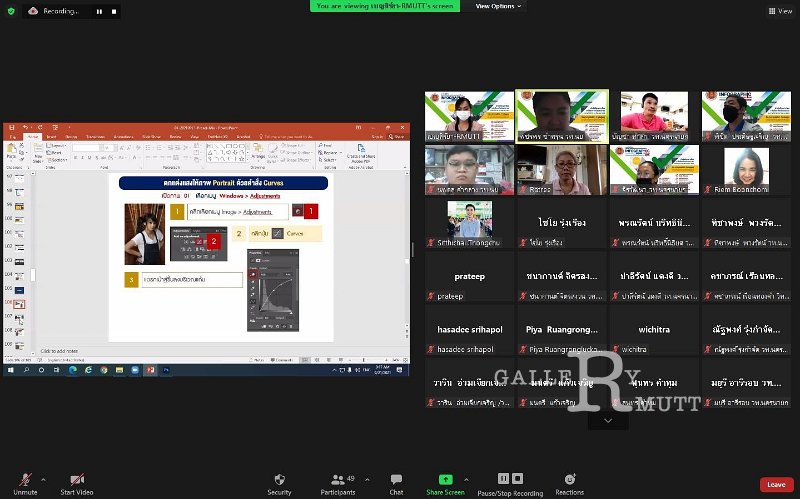
Task: Pause recording via top-left pause icon
Action: click(x=99, y=11)
